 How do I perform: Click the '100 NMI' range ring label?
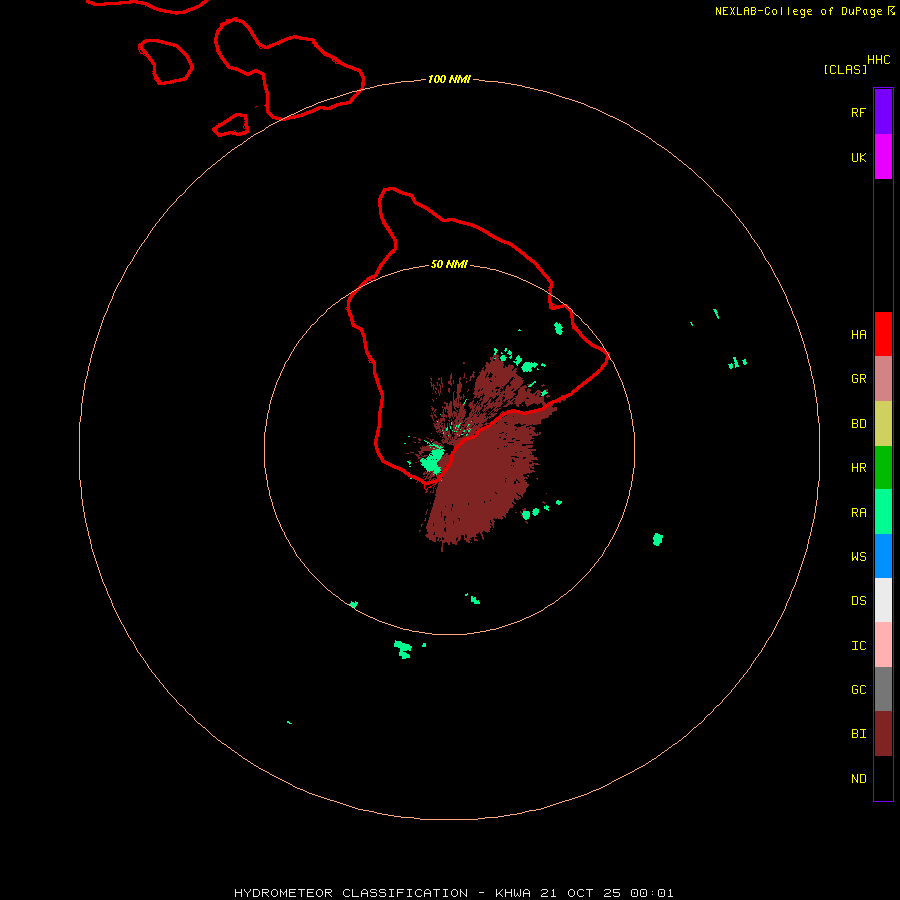click(449, 79)
